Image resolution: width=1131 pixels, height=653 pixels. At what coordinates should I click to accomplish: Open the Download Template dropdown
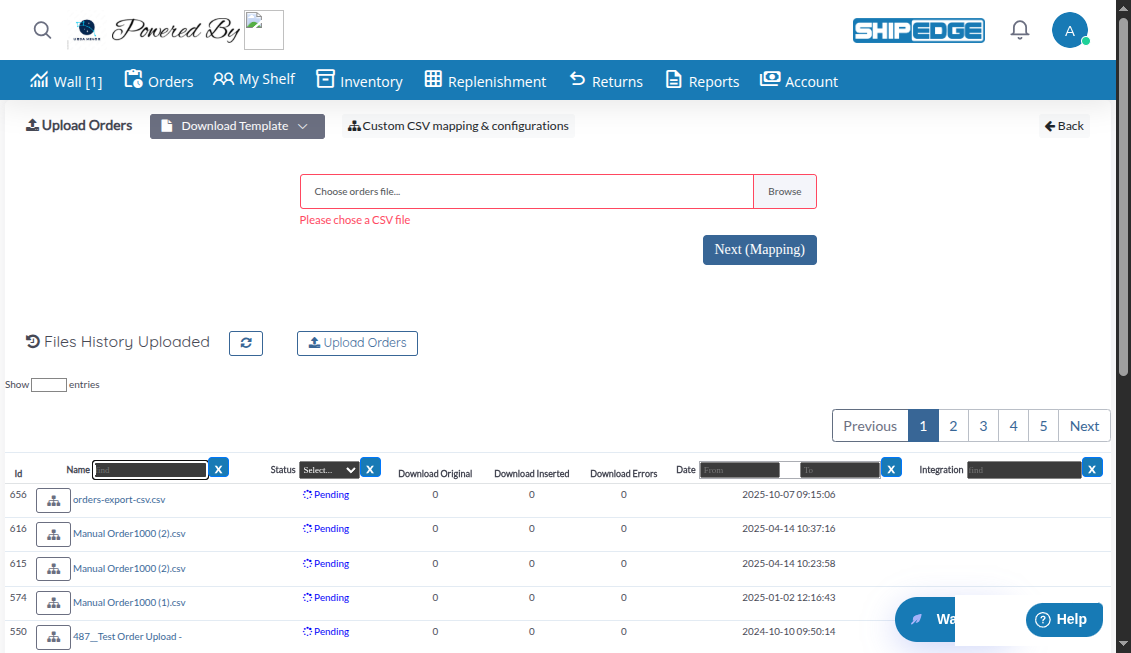(236, 126)
